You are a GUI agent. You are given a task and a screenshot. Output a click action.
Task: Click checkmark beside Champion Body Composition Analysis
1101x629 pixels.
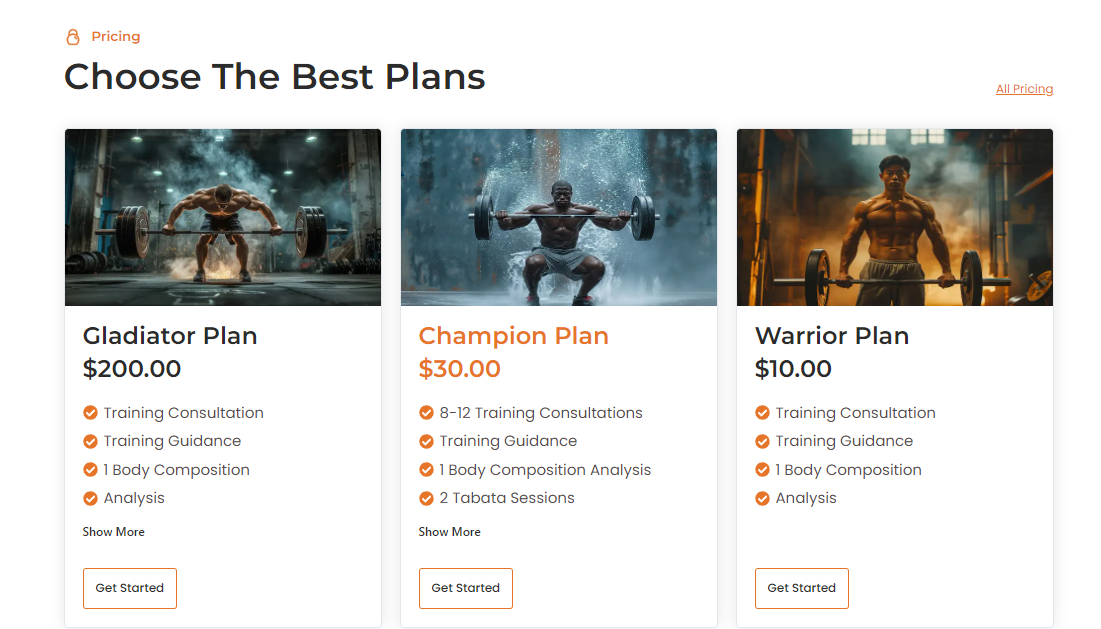point(426,470)
